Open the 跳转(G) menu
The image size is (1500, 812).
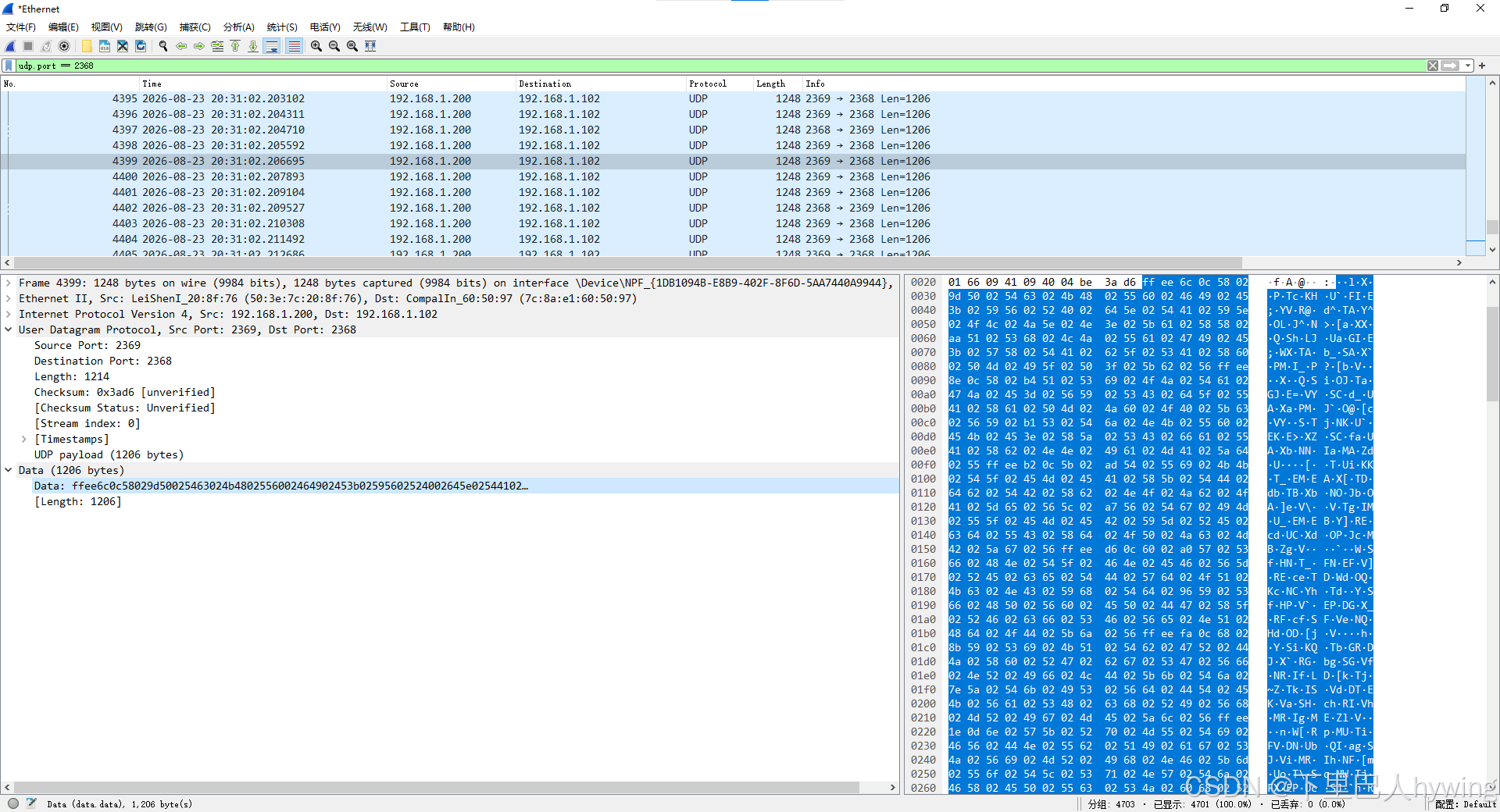point(151,27)
